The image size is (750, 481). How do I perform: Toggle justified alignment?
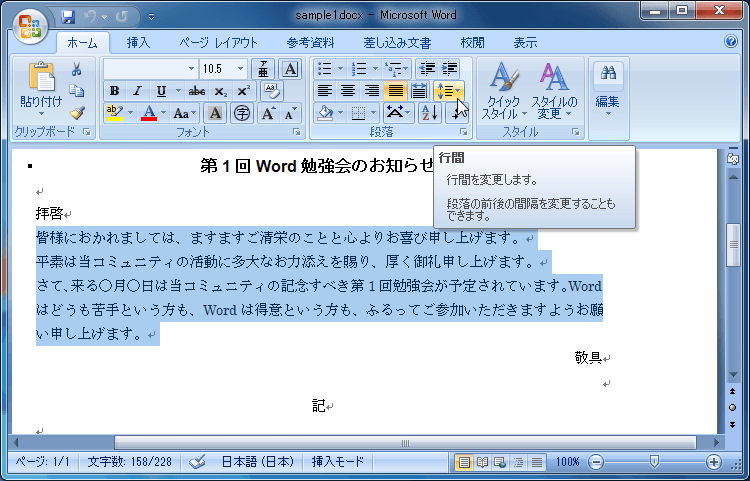[396, 91]
